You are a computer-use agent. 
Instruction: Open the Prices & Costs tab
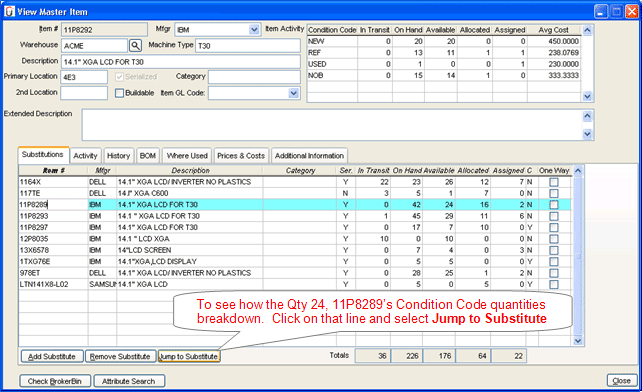click(241, 156)
